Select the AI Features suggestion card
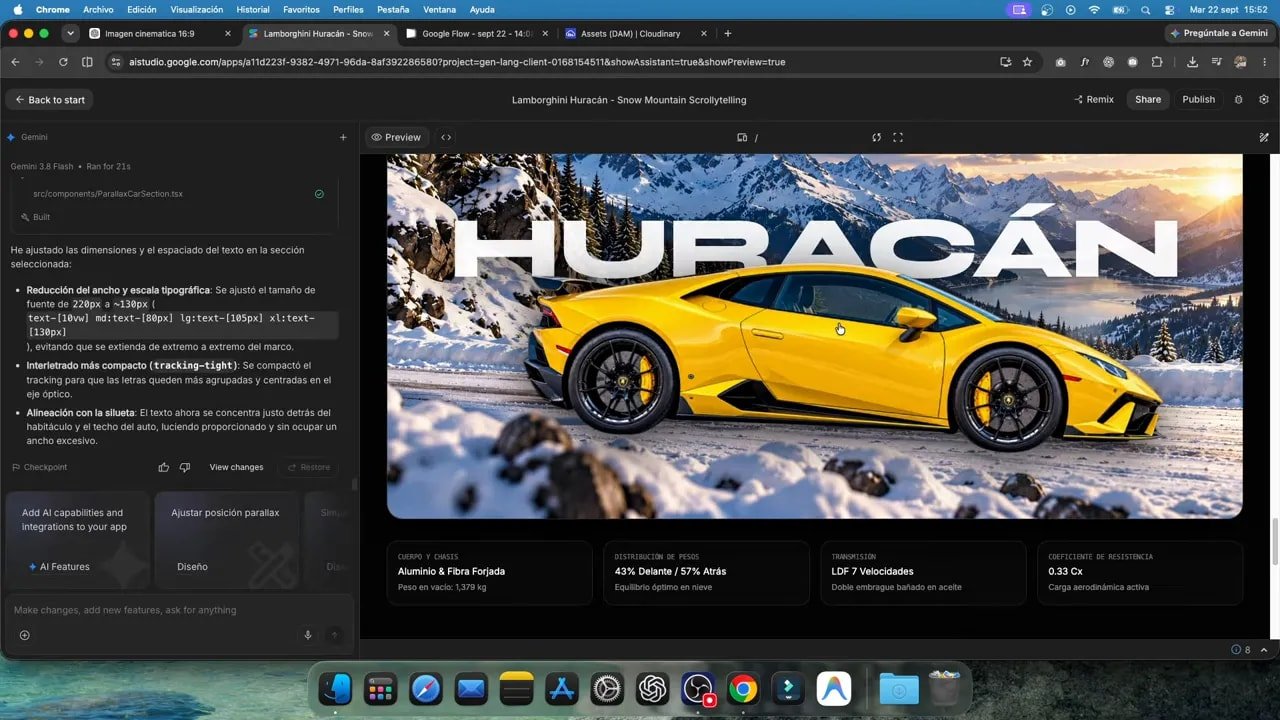Screen dimensions: 1280x720 77,540
